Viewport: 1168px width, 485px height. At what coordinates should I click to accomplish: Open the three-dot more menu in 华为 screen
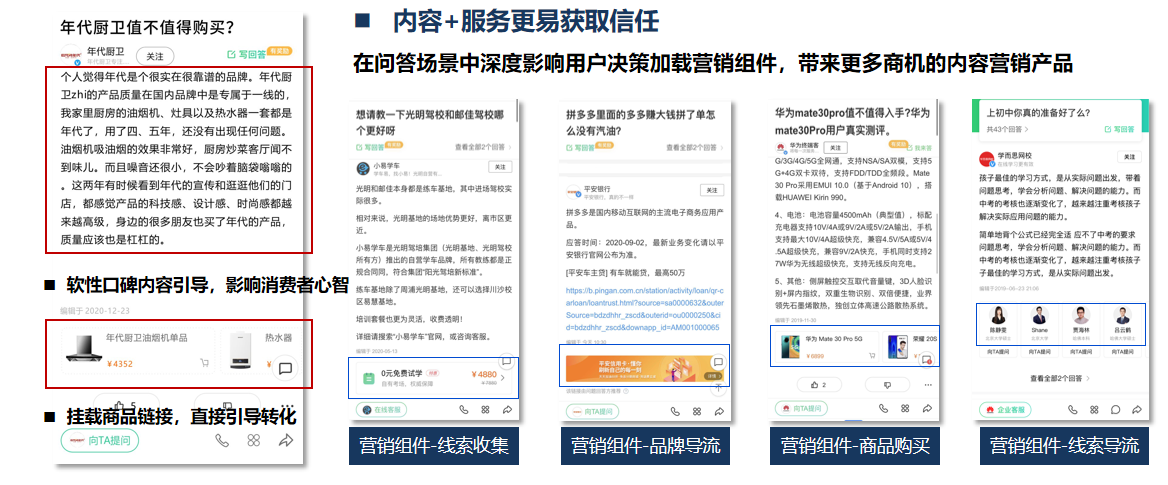(x=927, y=384)
